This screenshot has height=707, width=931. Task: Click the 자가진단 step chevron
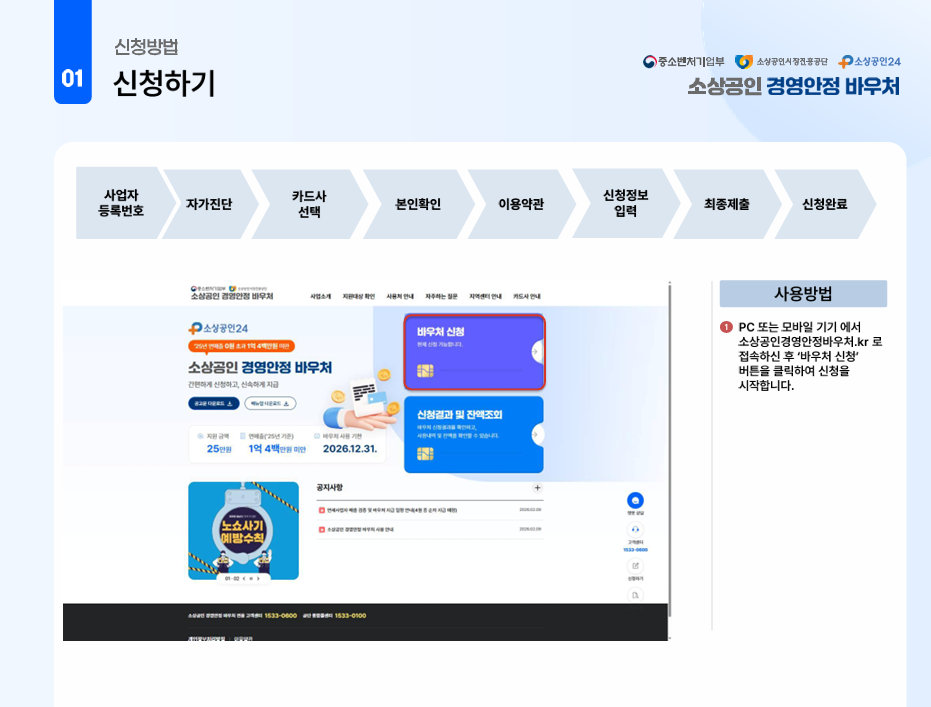coord(209,204)
